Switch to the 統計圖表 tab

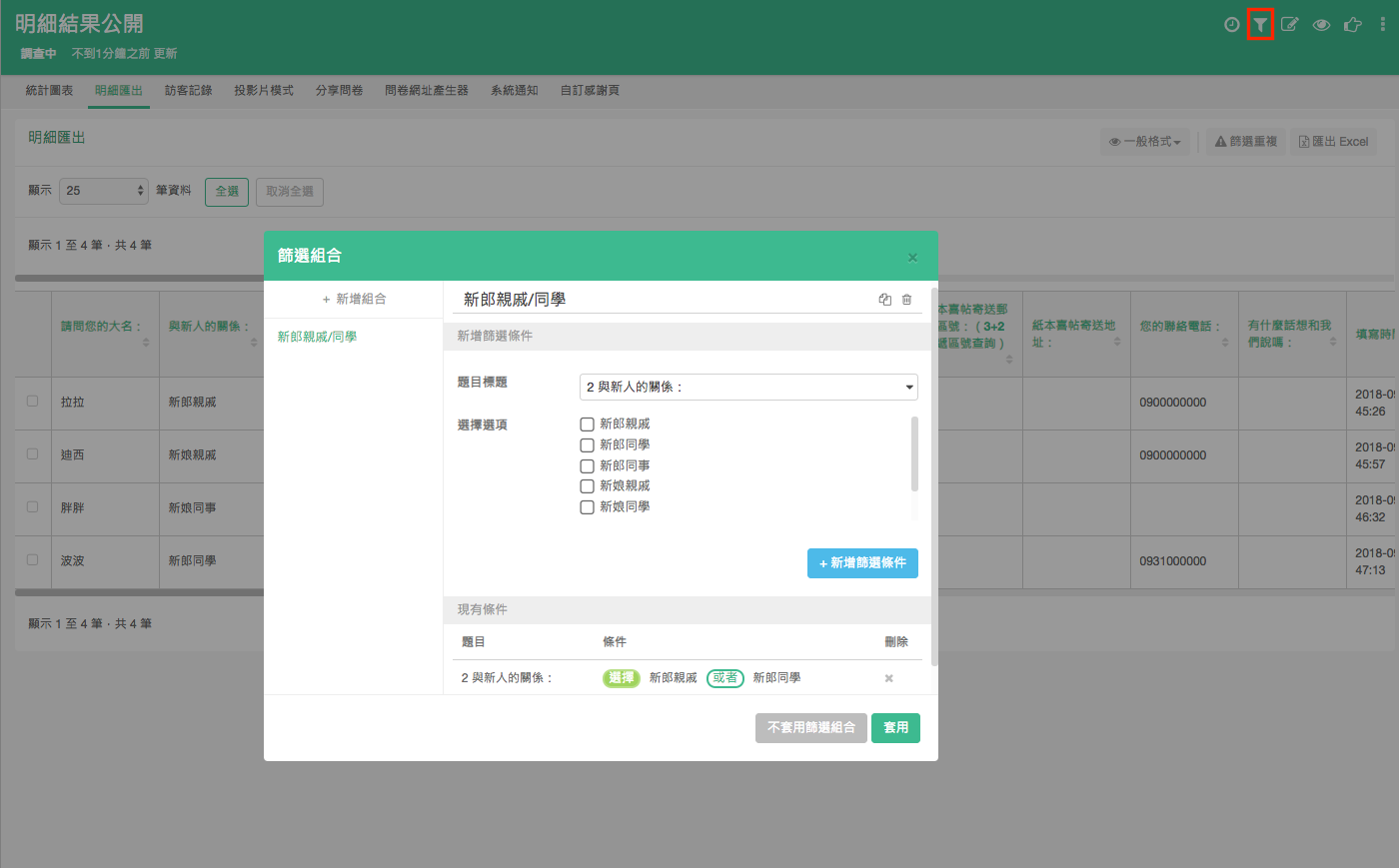tap(49, 91)
